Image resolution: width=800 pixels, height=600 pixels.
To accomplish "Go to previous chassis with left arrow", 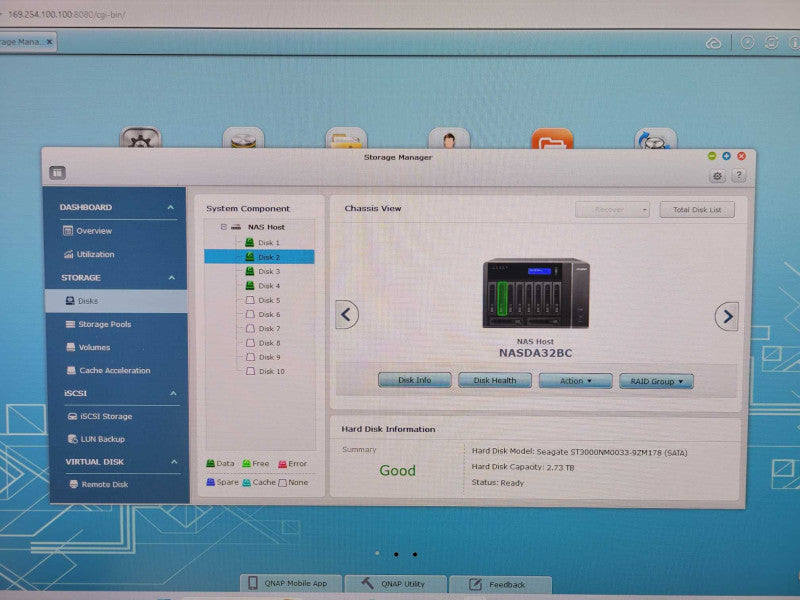I will tap(347, 314).
